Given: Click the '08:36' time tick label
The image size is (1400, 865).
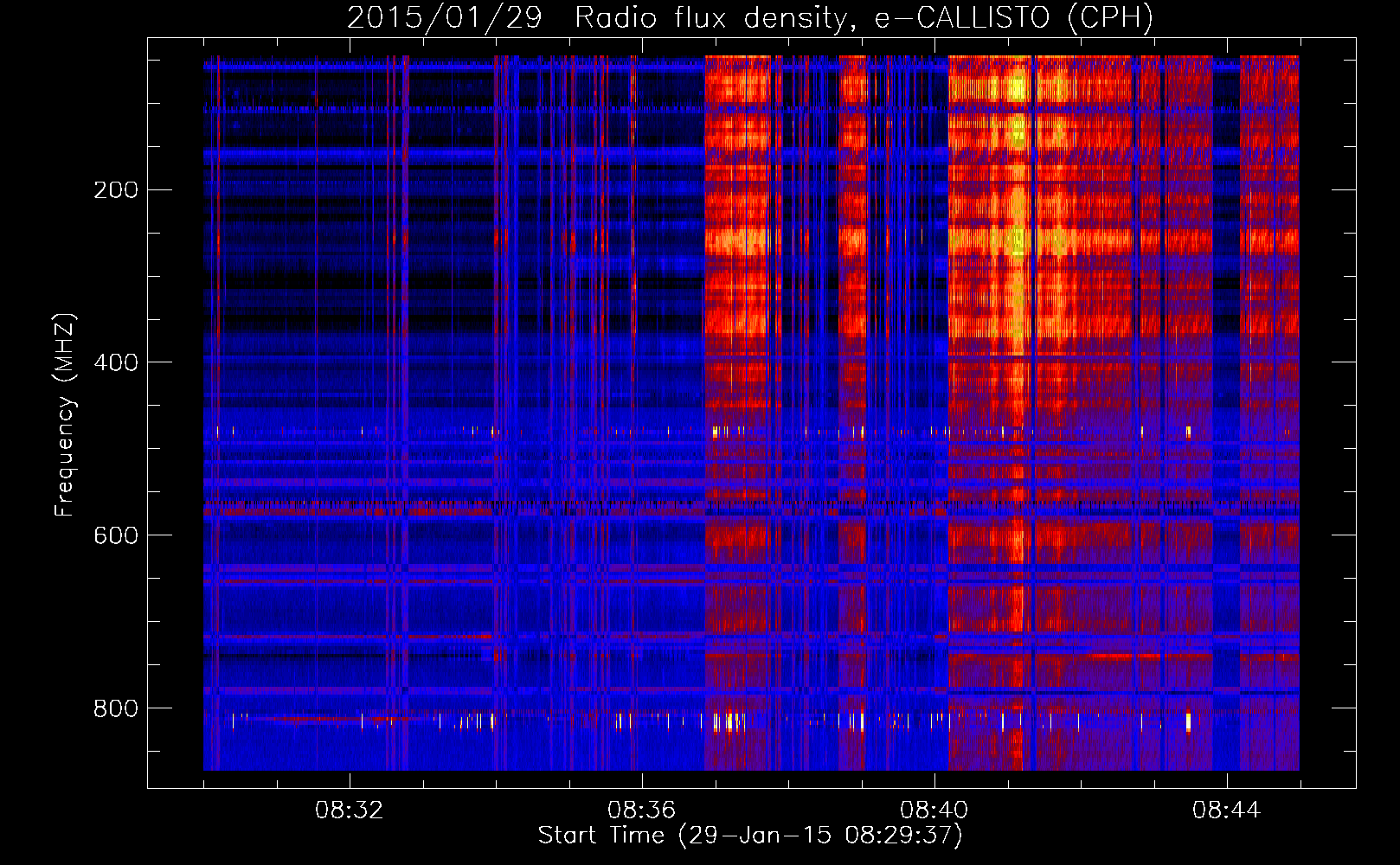Looking at the screenshot, I should pos(642,811).
